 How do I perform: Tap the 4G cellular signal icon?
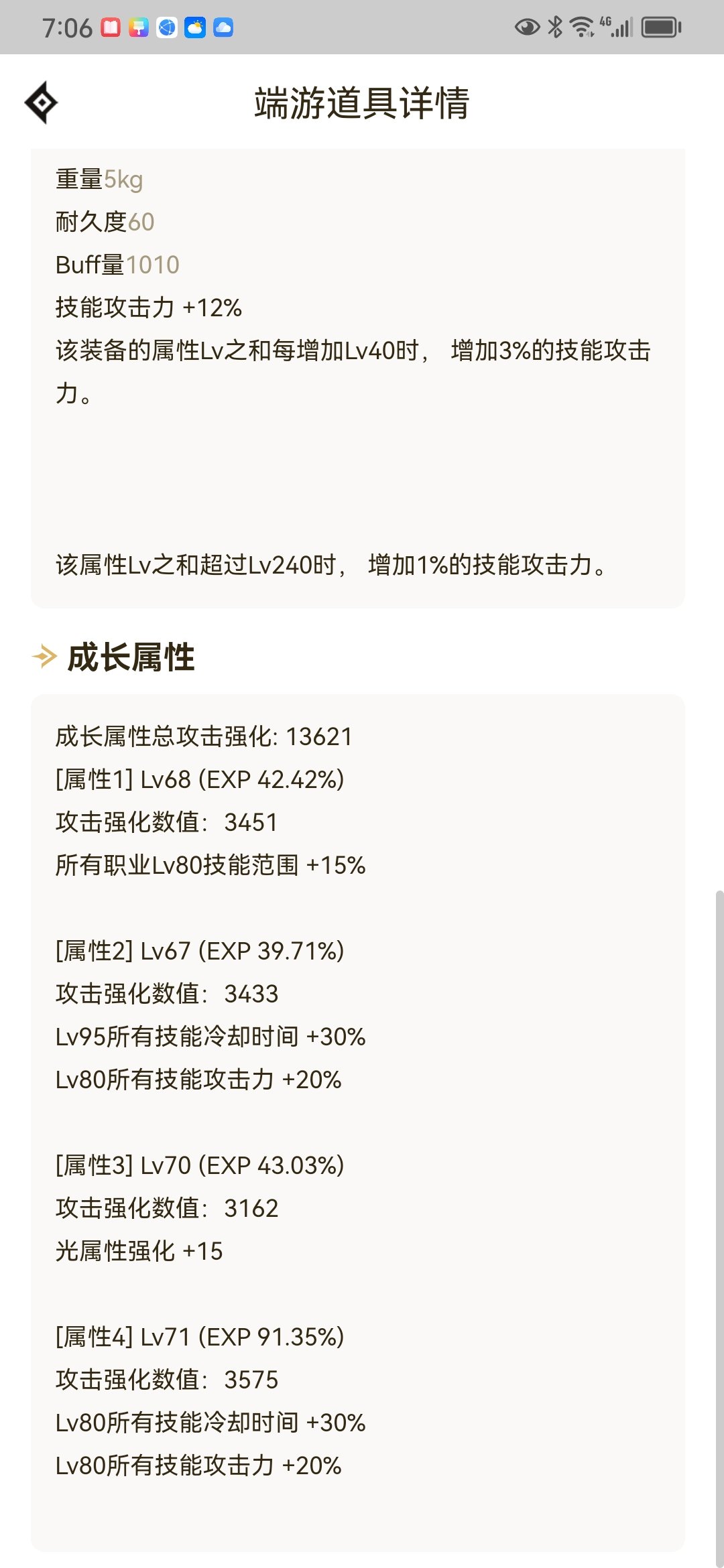click(x=617, y=27)
